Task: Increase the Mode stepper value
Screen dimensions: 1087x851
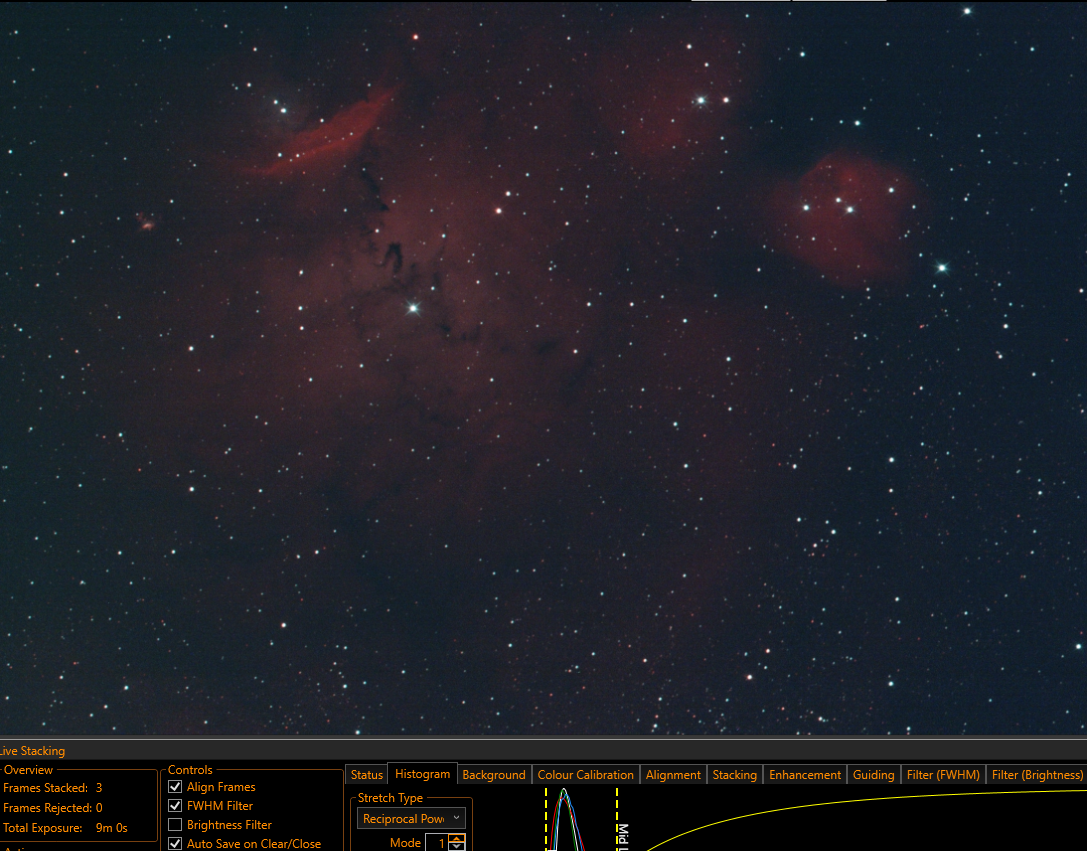Action: 457,839
